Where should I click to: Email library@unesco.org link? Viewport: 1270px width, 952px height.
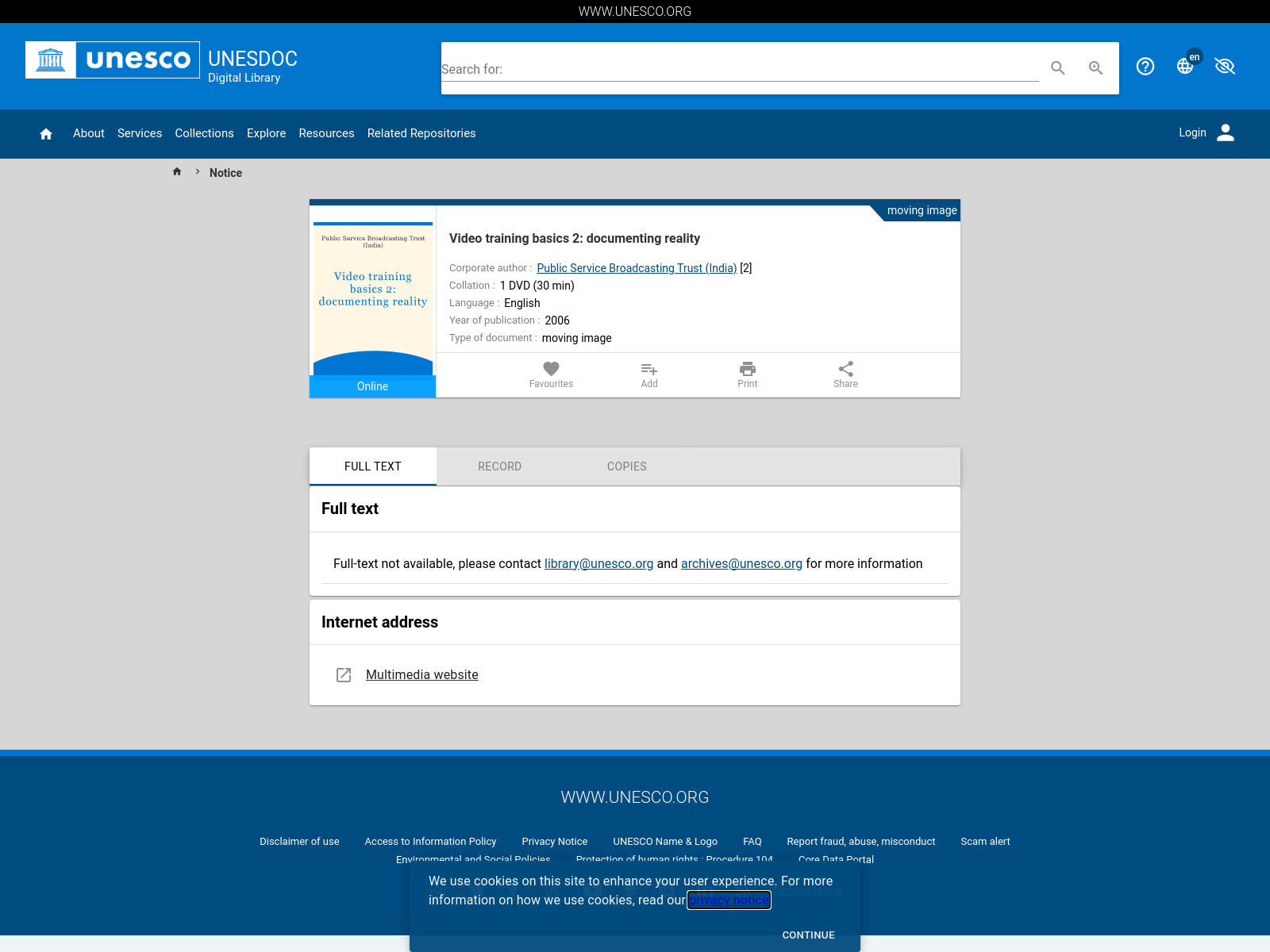[x=599, y=563]
